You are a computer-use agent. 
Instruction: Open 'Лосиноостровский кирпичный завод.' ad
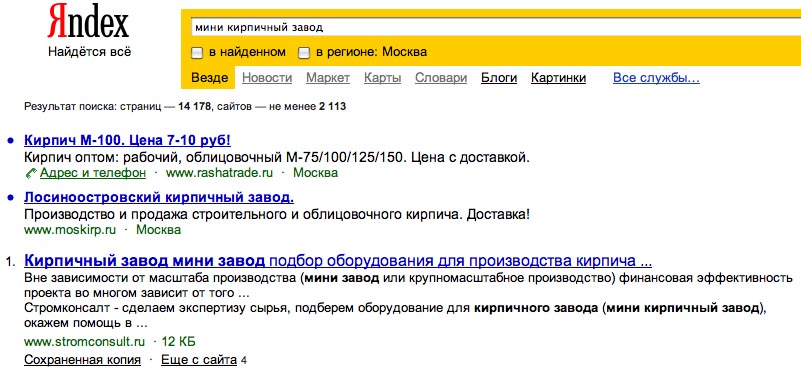(x=159, y=197)
